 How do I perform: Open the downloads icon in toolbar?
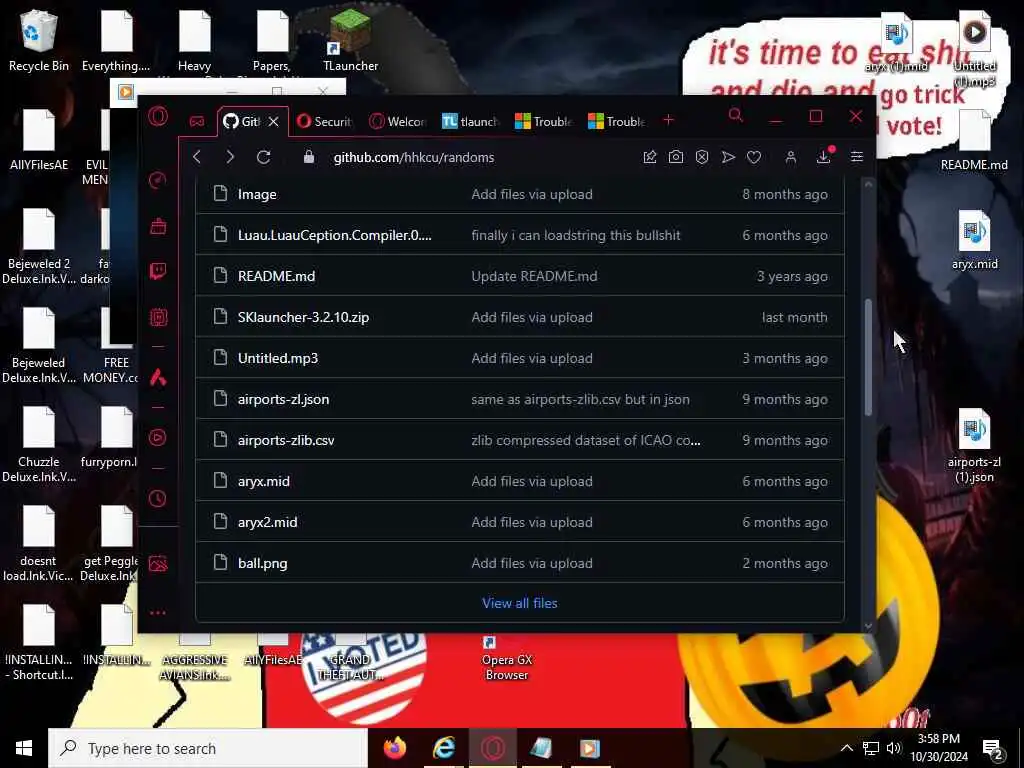(x=824, y=157)
